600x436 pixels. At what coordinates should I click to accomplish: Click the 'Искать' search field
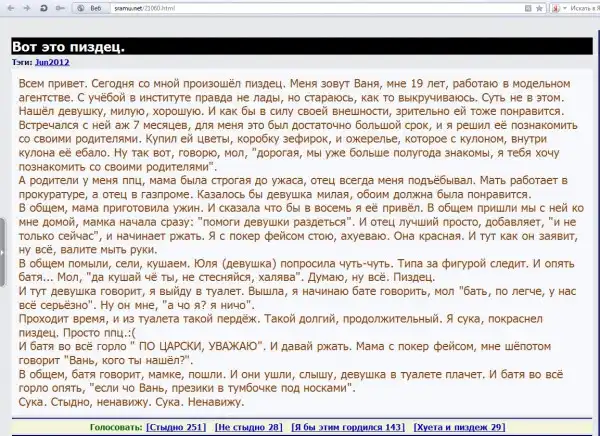(x=585, y=8)
